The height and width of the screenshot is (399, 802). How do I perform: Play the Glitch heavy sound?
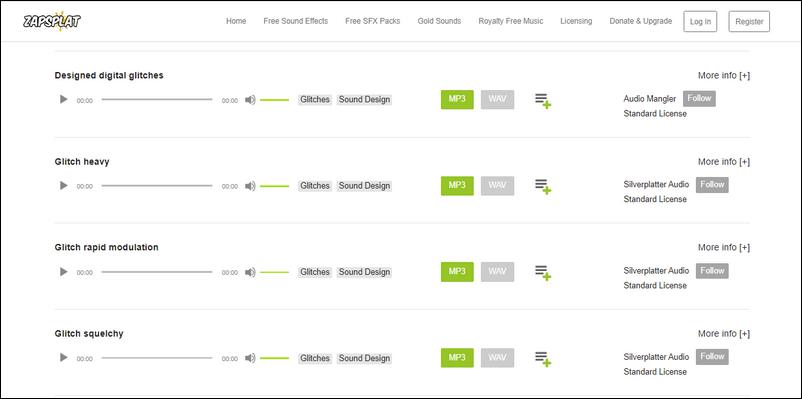coord(63,185)
